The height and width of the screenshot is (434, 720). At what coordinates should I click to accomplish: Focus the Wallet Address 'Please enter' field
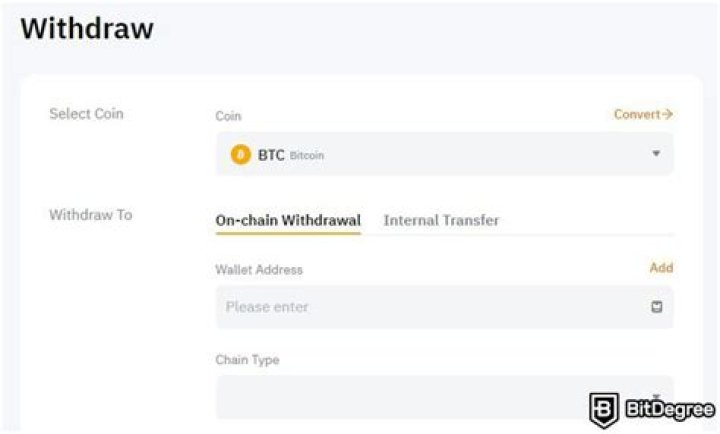coord(430,307)
